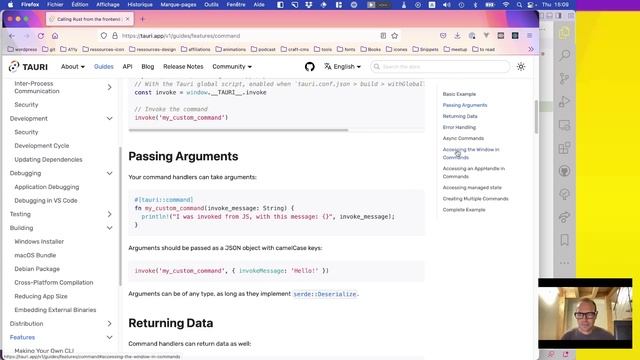The width and height of the screenshot is (640, 360).
Task: Open Debugging in VS Code sidebar page
Action: click(x=46, y=200)
